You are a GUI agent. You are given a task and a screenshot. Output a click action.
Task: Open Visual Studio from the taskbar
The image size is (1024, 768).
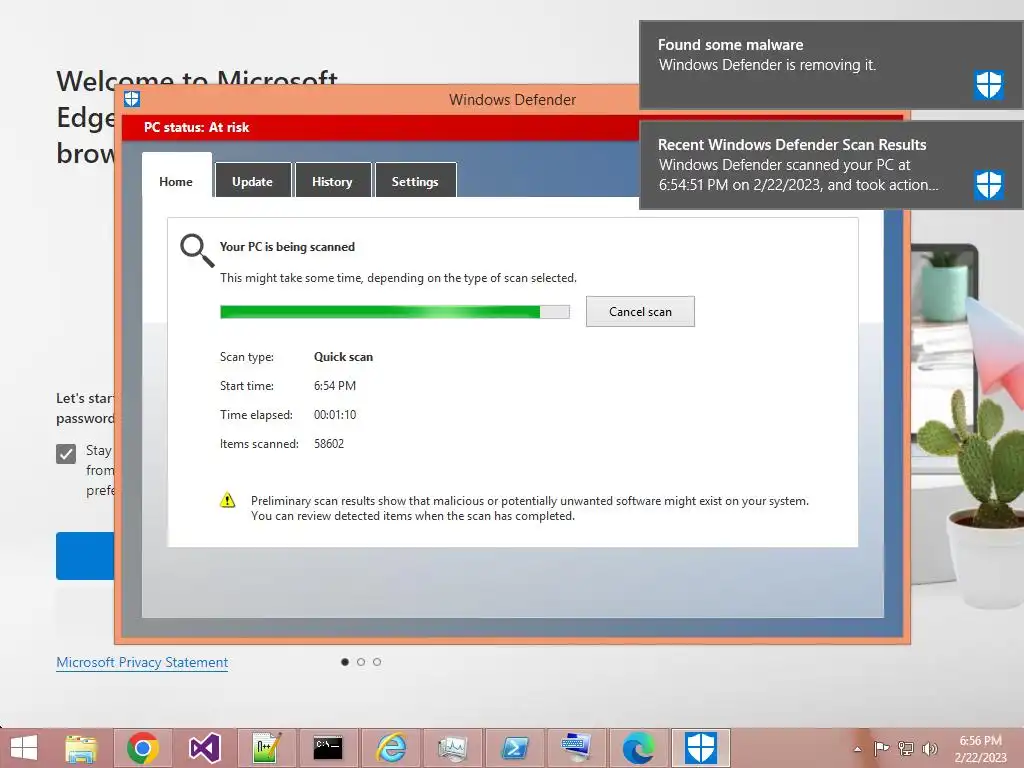pos(204,748)
